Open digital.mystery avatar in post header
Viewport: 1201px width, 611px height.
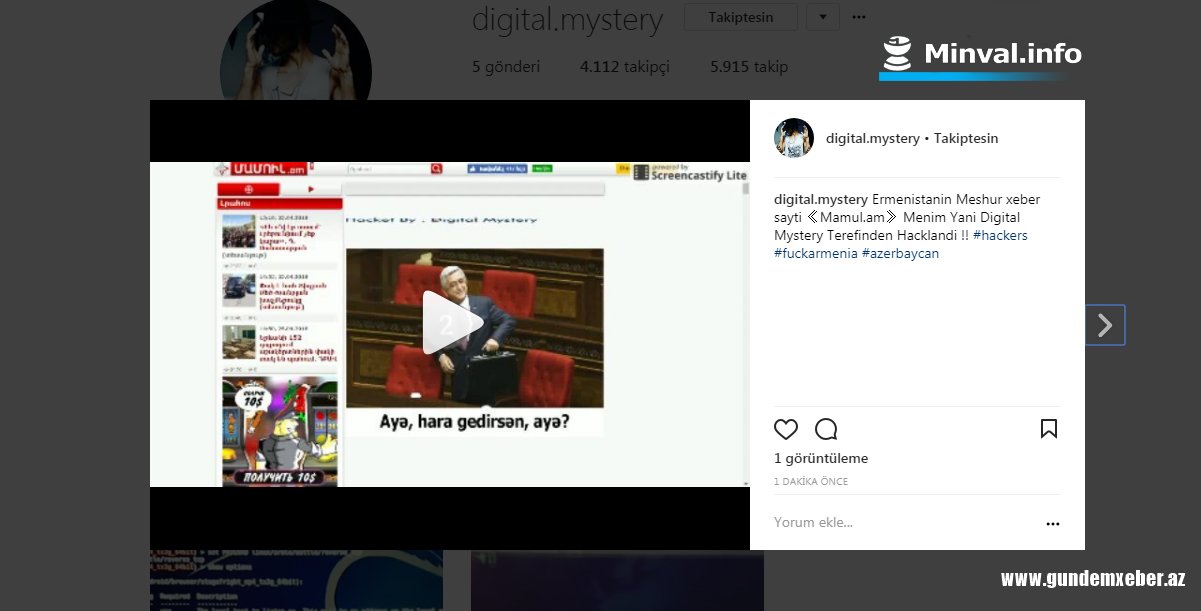coord(794,138)
